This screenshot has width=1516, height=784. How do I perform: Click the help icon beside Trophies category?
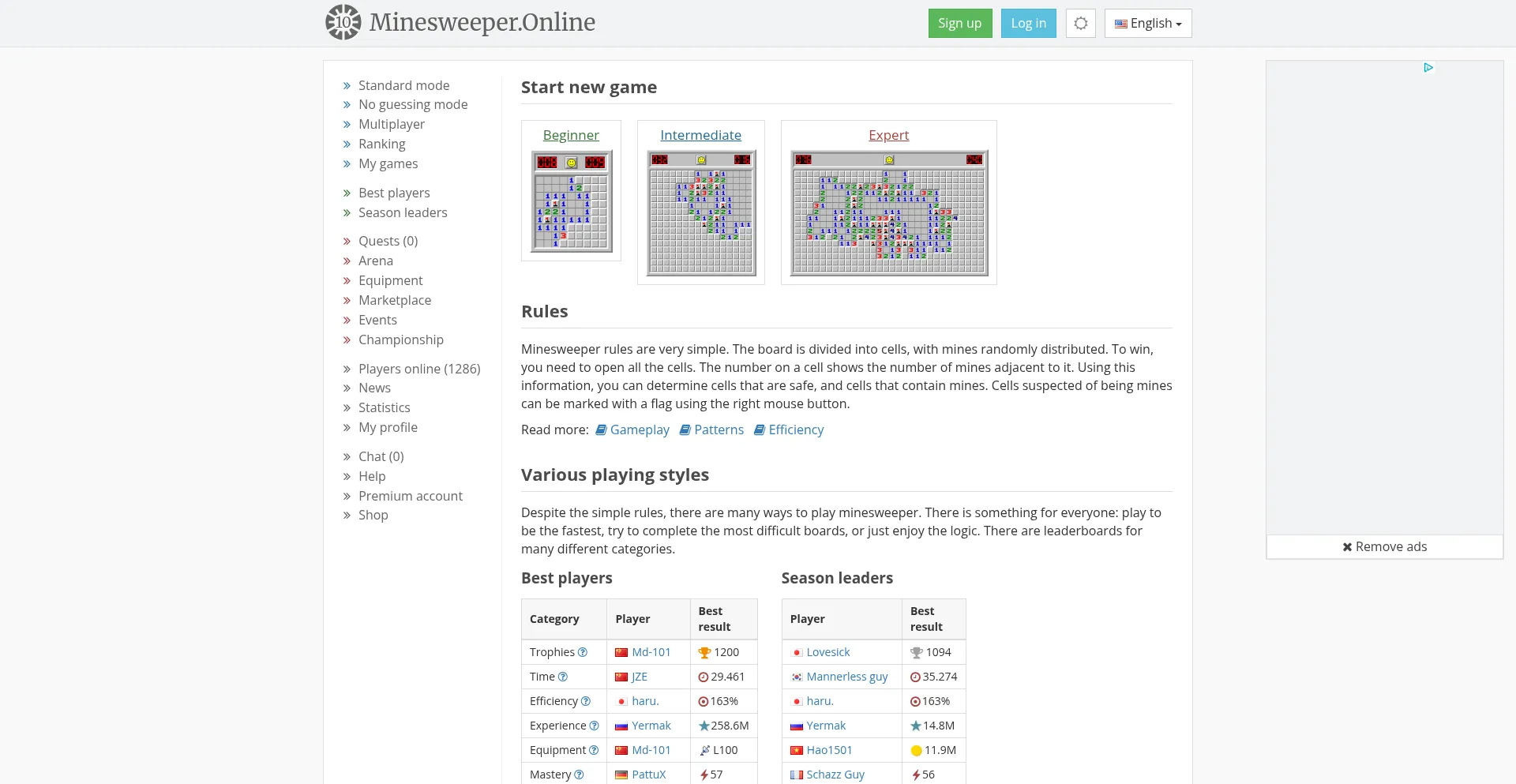(x=583, y=652)
